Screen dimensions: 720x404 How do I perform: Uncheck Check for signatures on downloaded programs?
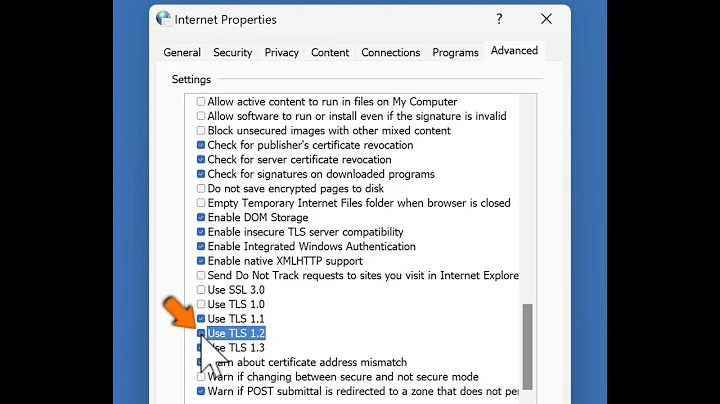[201, 174]
